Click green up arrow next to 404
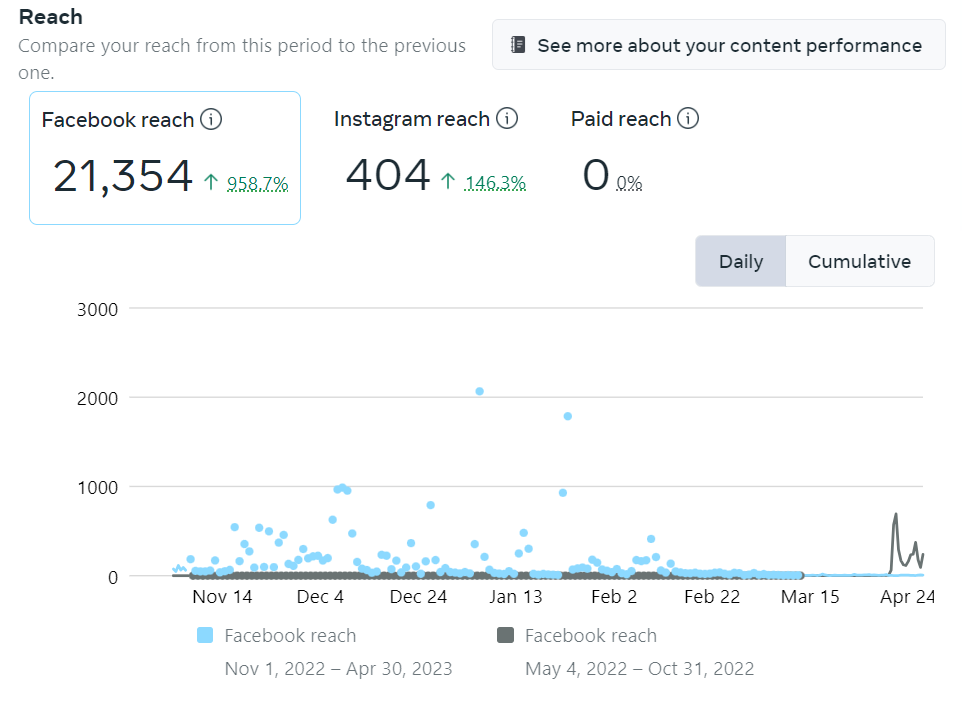 tap(448, 182)
